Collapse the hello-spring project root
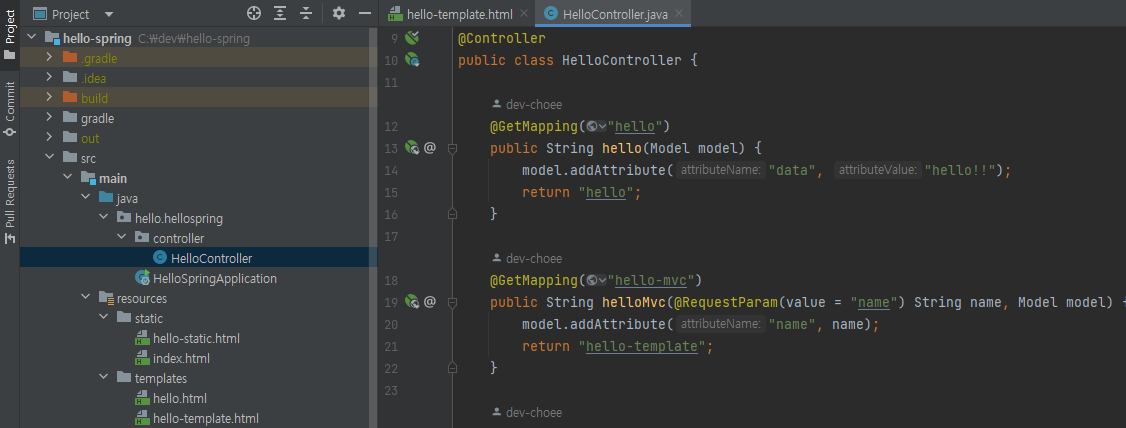 [x=32, y=38]
